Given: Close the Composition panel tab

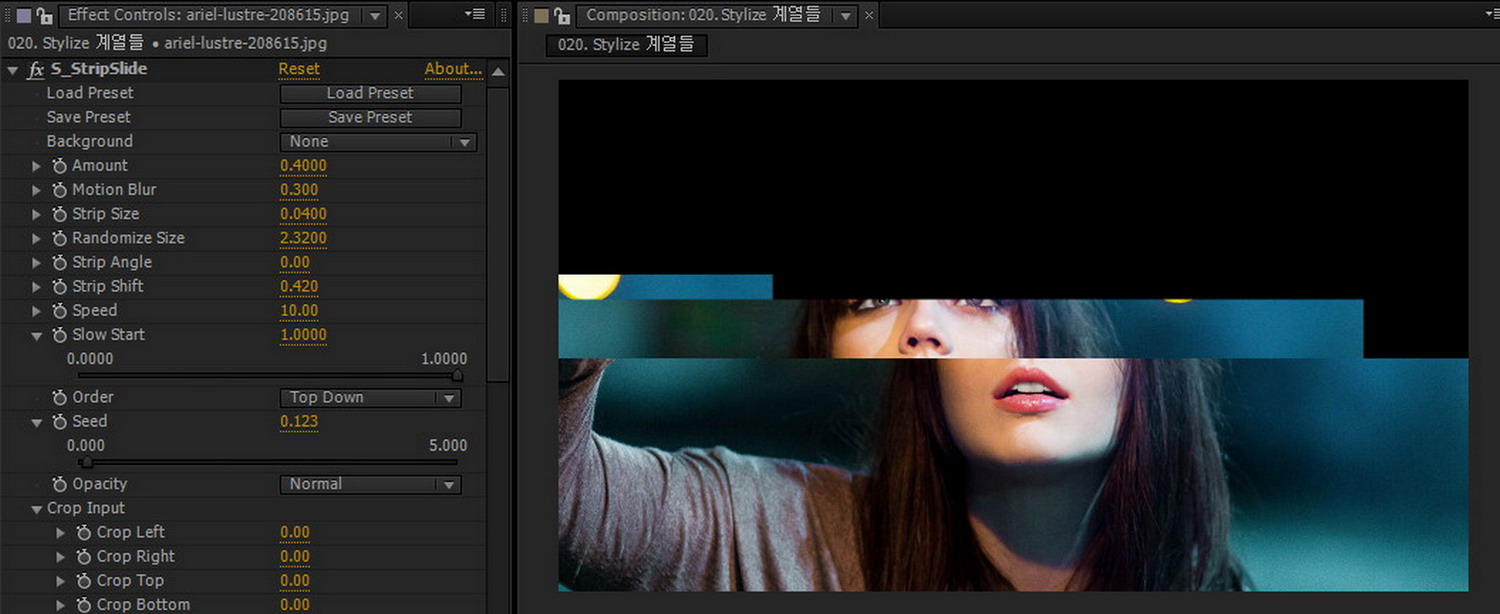Looking at the screenshot, I should coord(871,16).
